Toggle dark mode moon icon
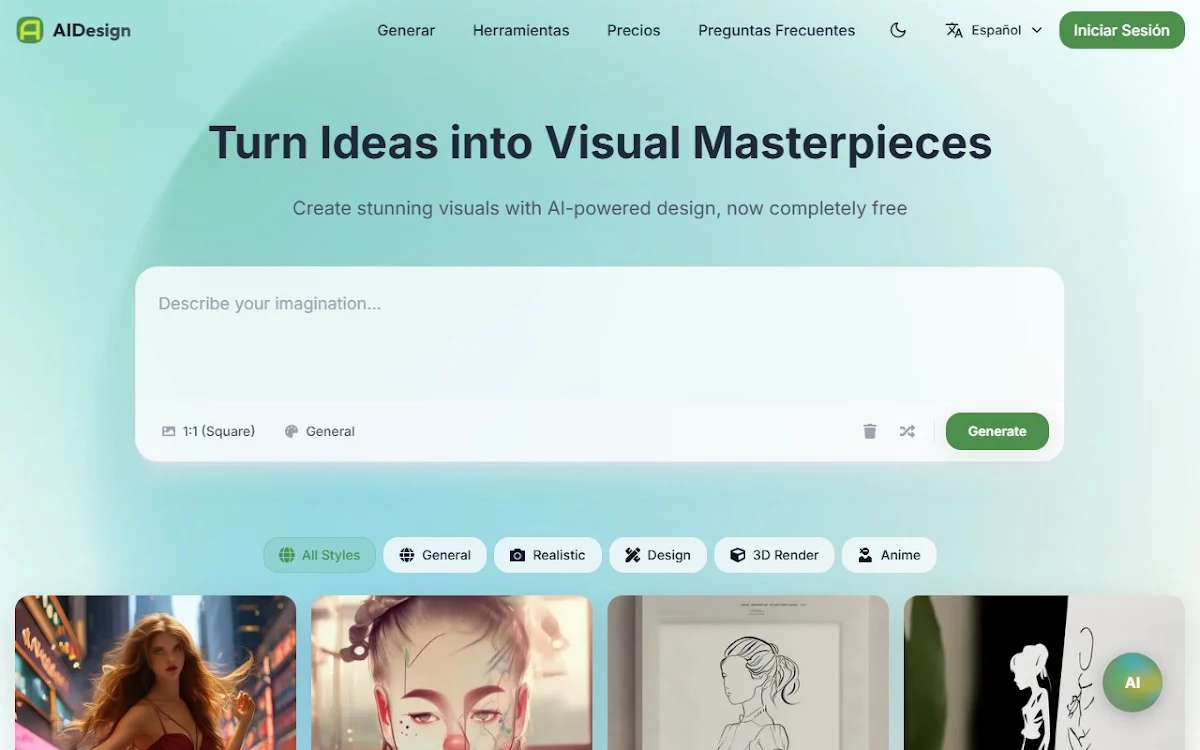This screenshot has width=1200, height=750. (898, 30)
